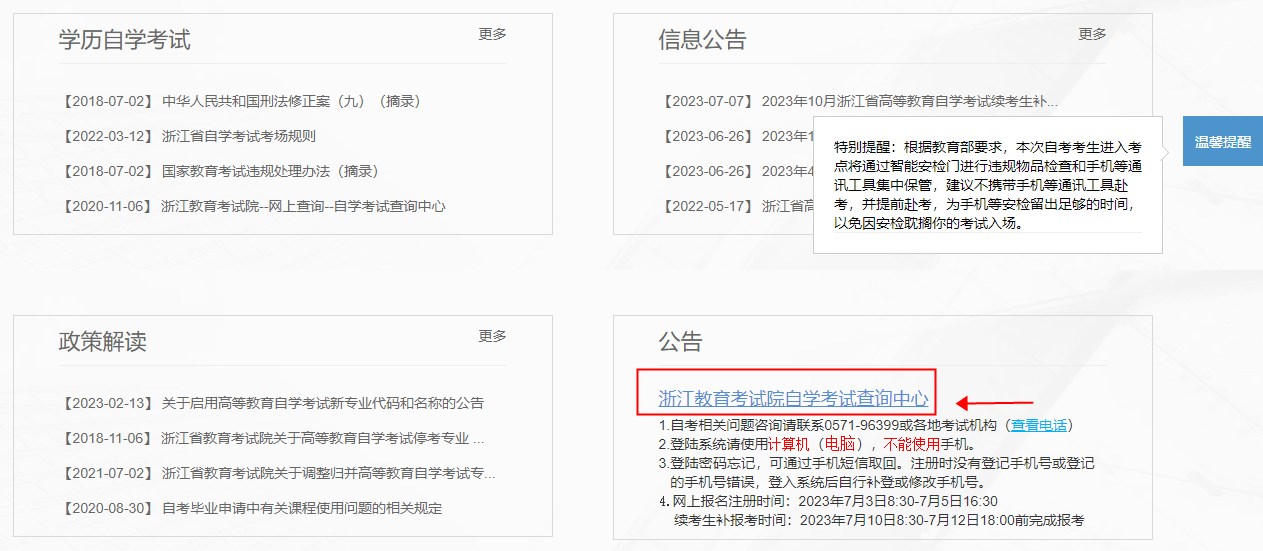The width and height of the screenshot is (1263, 551).
Task: Open 网上查询--自学考试查询中心 entry
Action: [302, 206]
